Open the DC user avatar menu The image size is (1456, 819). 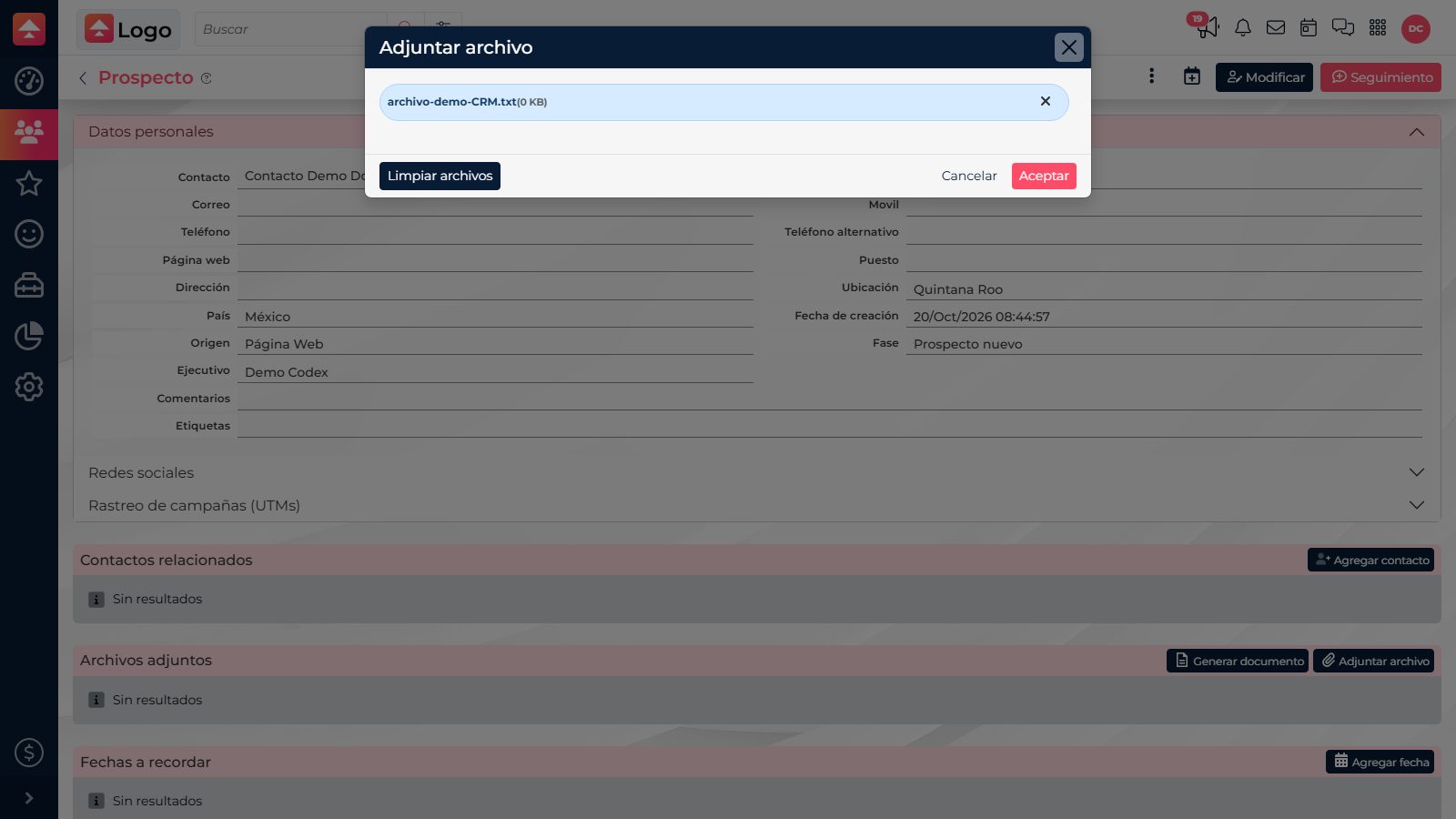1416,28
